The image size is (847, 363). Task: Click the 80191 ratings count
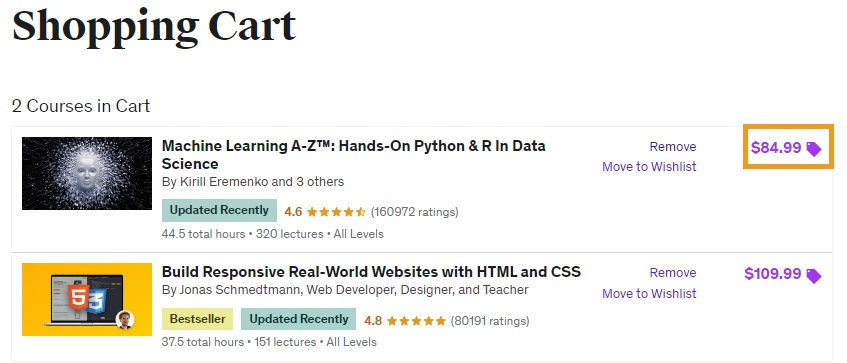490,321
